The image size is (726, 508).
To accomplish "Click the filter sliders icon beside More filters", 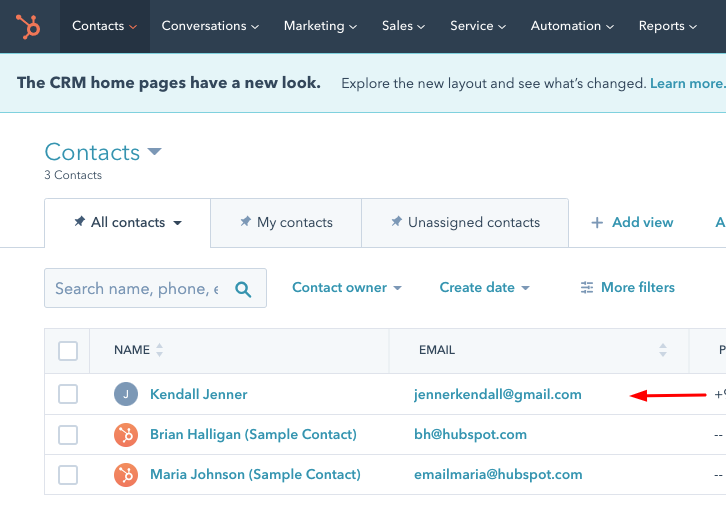I will 587,288.
